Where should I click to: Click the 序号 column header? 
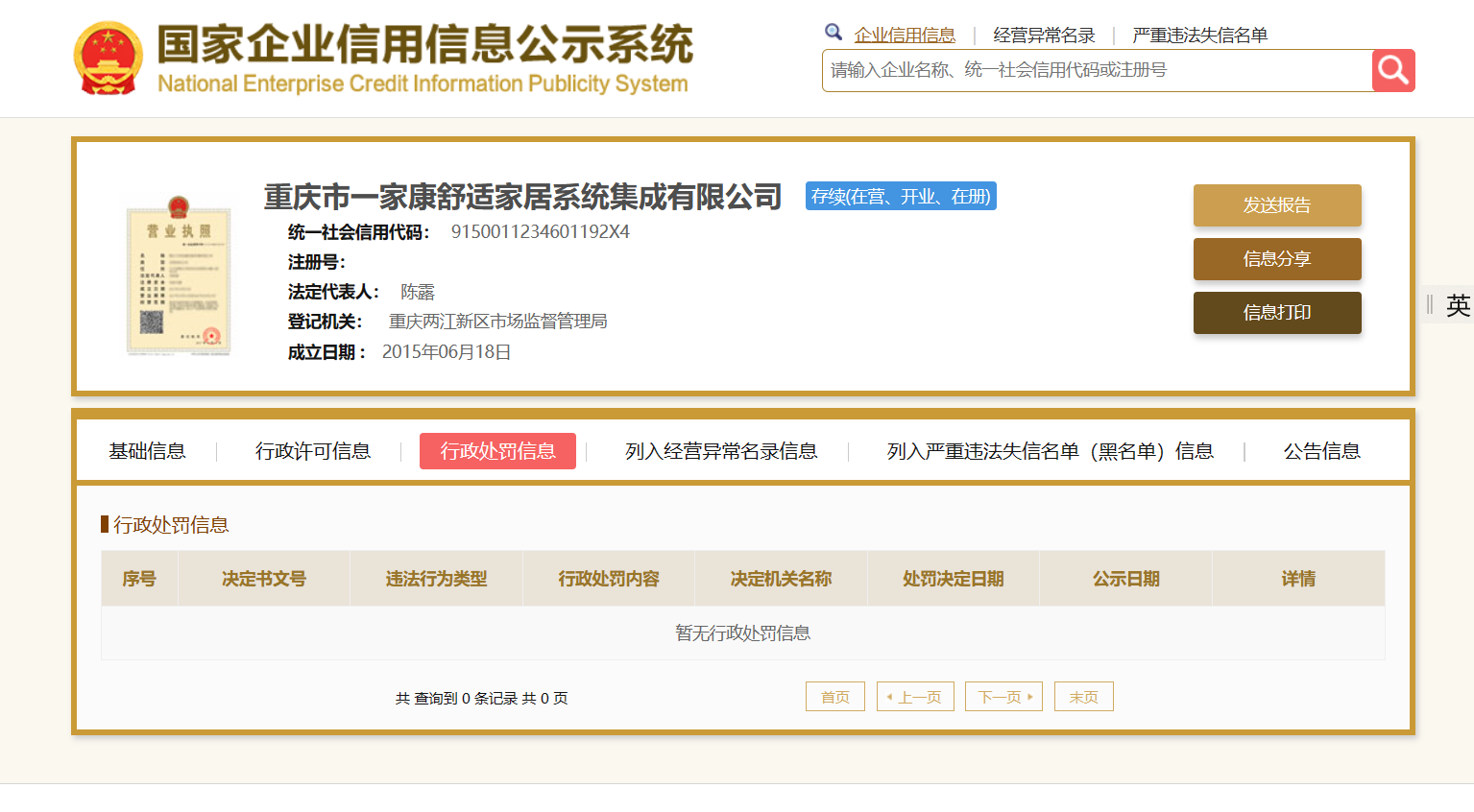click(139, 579)
